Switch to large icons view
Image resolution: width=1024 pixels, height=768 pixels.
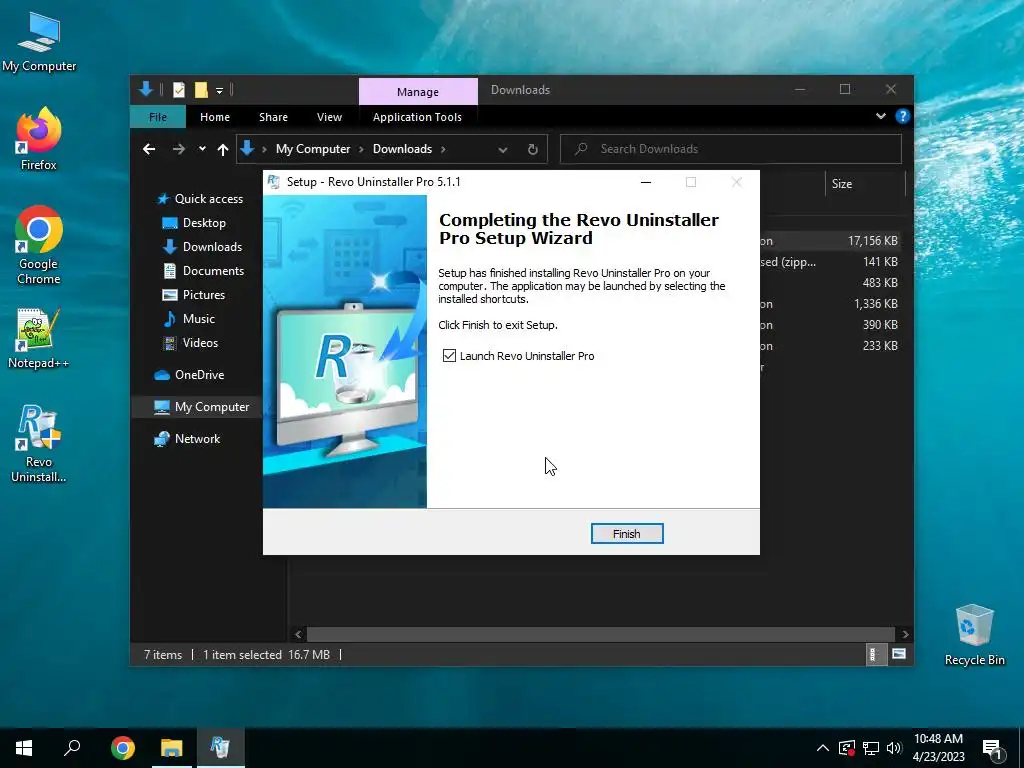pyautogui.click(x=899, y=654)
